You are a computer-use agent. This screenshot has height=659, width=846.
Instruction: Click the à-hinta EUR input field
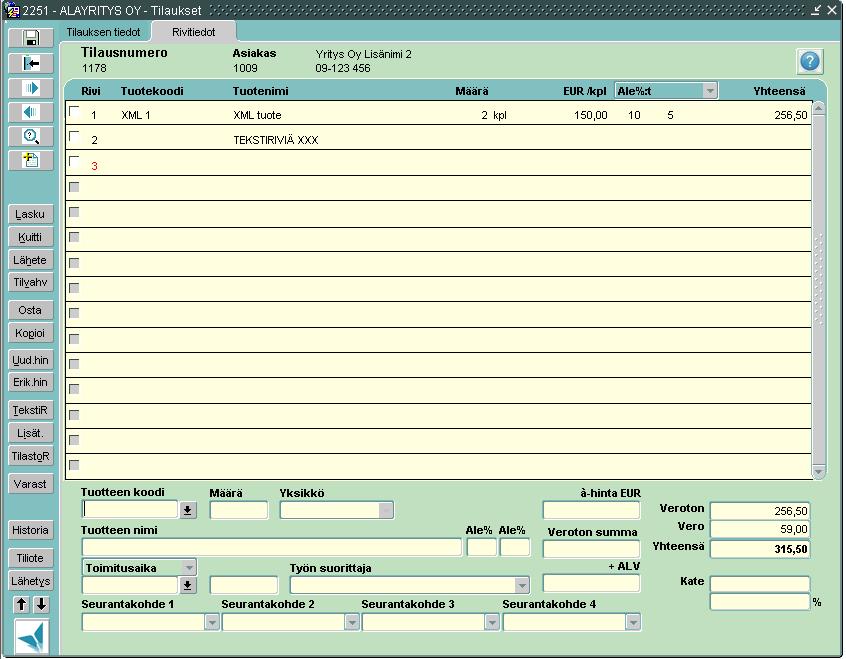[591, 510]
